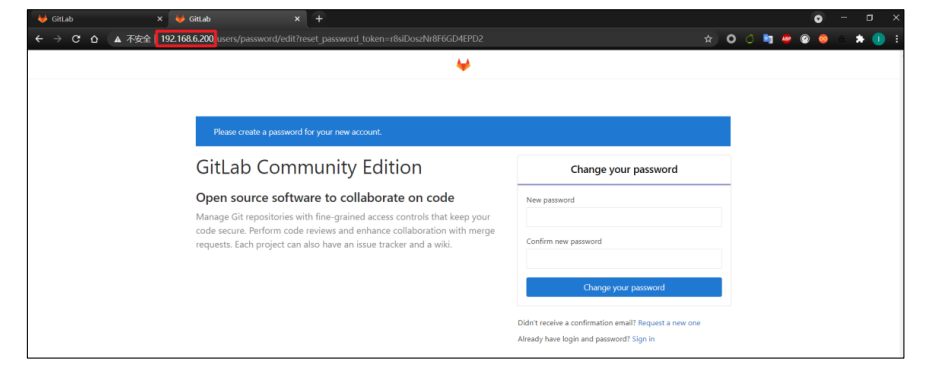Viewport: 928px width, 370px height.
Task: Add a new tab with the plus button
Action: [319, 19]
